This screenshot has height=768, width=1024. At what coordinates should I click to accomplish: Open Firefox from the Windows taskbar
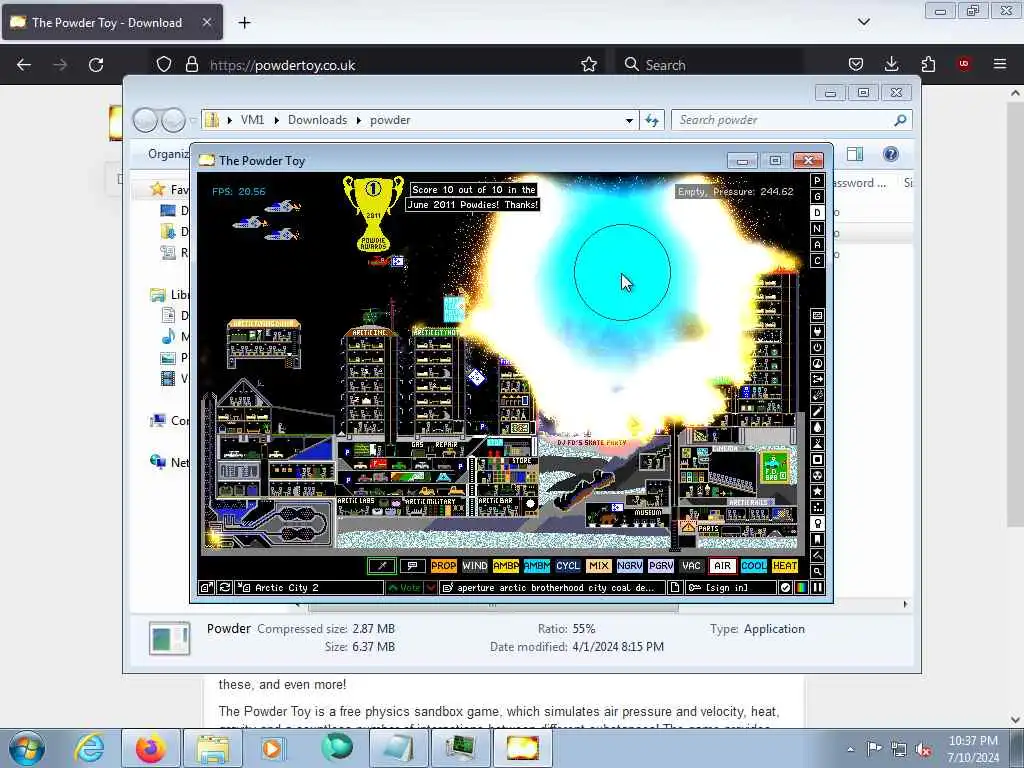(150, 749)
